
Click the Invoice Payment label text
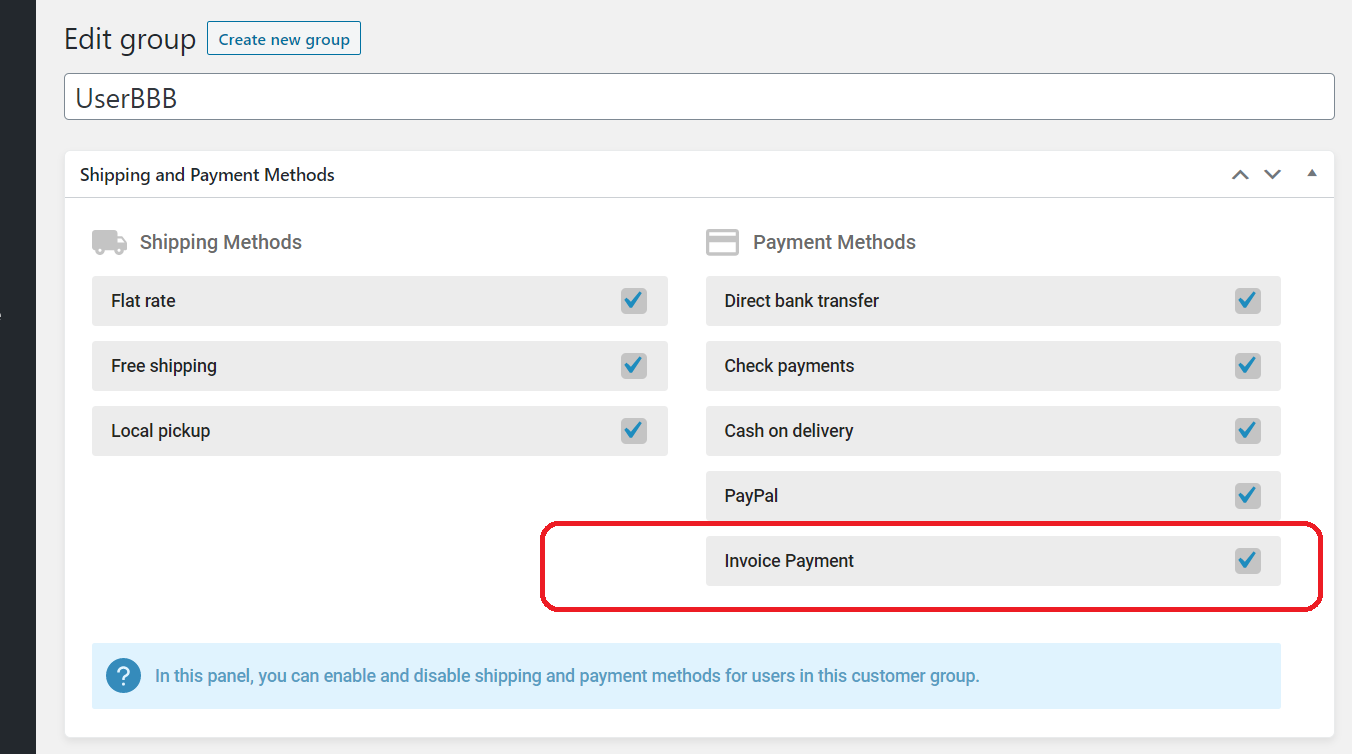click(789, 561)
